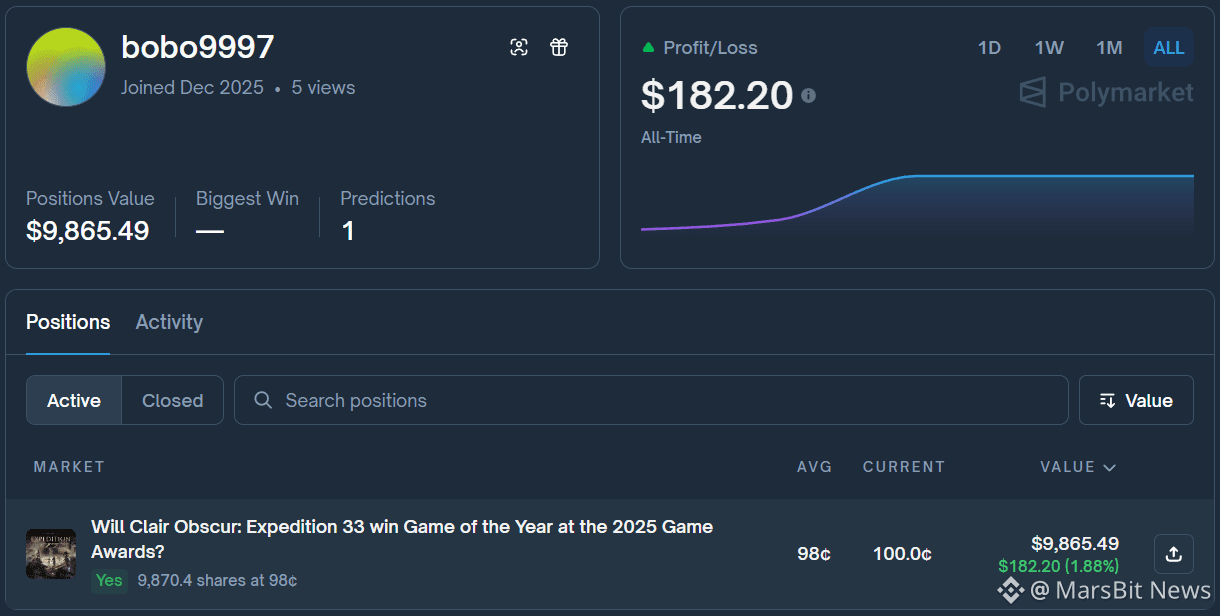Click the info icon beside $182.20
This screenshot has height=616, width=1220.
point(808,95)
